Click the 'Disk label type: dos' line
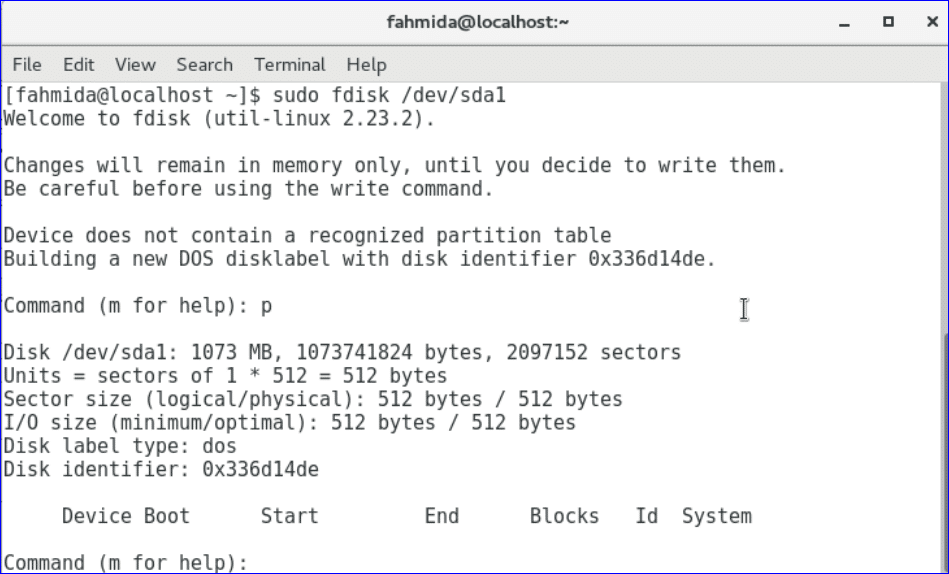 click(120, 446)
